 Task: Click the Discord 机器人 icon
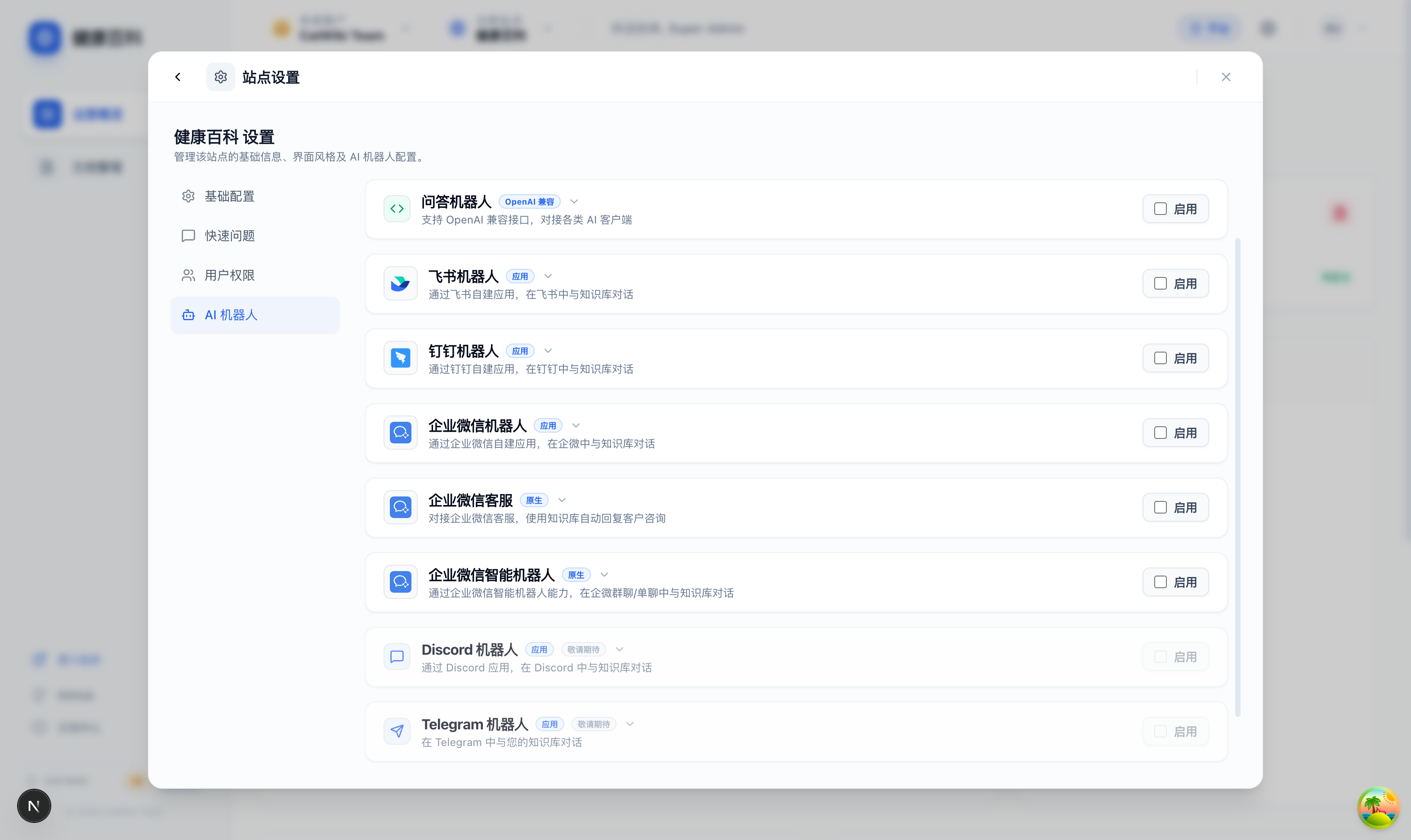coord(397,657)
